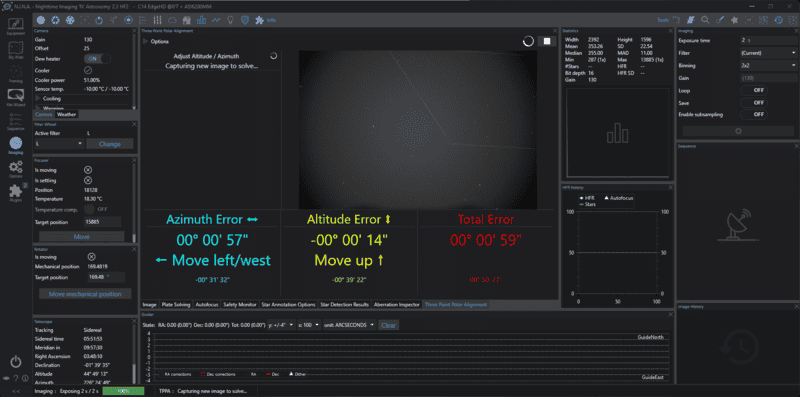The height and width of the screenshot is (397, 800).
Task: Enable the subsampling switch
Action: pyautogui.click(x=754, y=115)
